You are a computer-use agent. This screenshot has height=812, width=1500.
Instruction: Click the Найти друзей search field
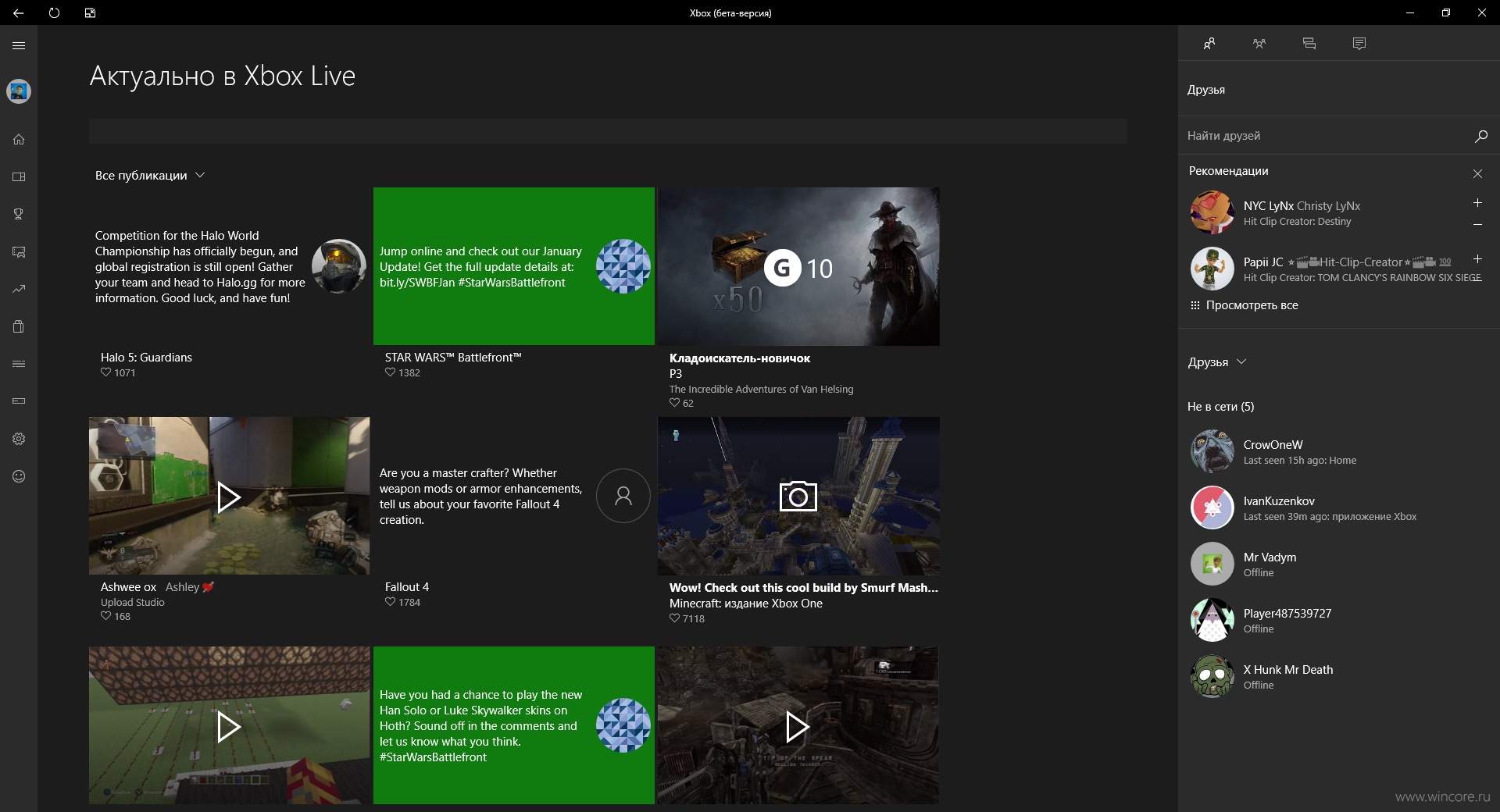tap(1339, 136)
